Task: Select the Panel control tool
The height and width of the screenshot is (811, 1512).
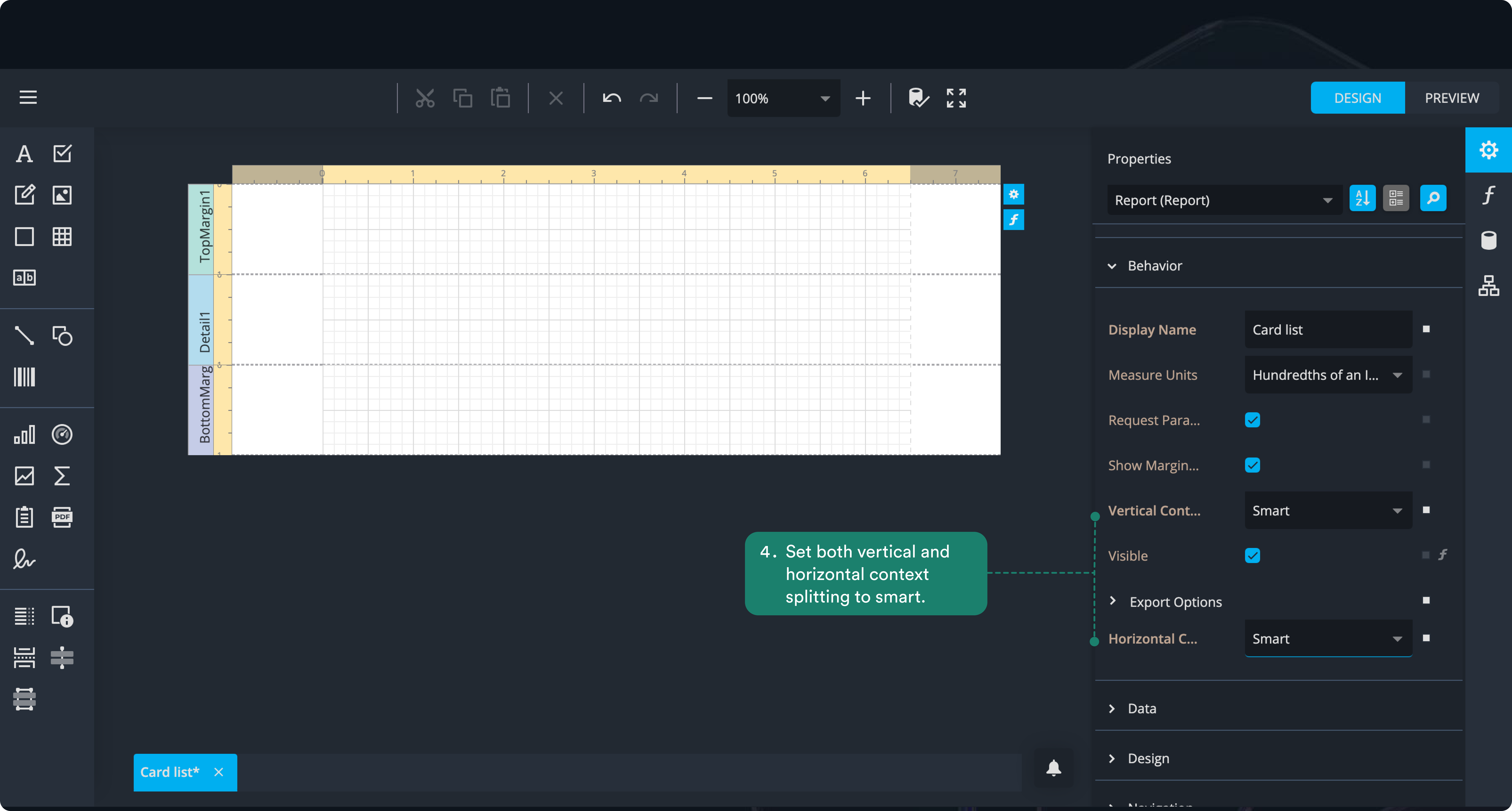Action: 24,237
